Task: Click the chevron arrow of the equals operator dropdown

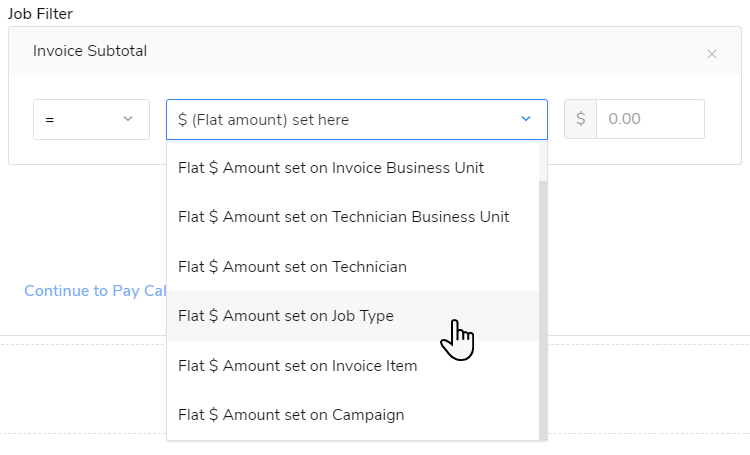Action: [x=127, y=119]
